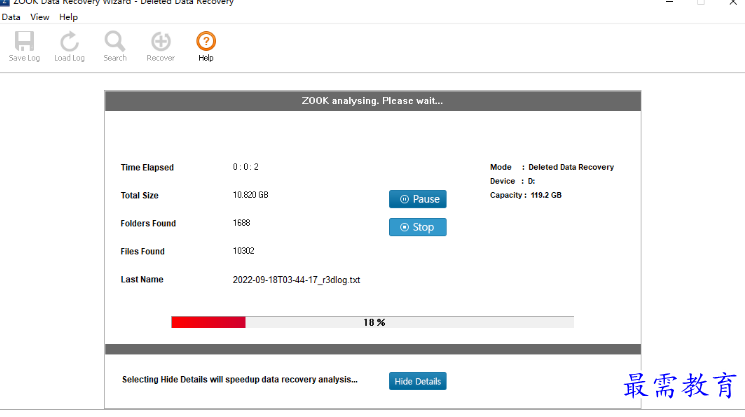The height and width of the screenshot is (417, 745).
Task: Open the Data menu
Action: [11, 17]
